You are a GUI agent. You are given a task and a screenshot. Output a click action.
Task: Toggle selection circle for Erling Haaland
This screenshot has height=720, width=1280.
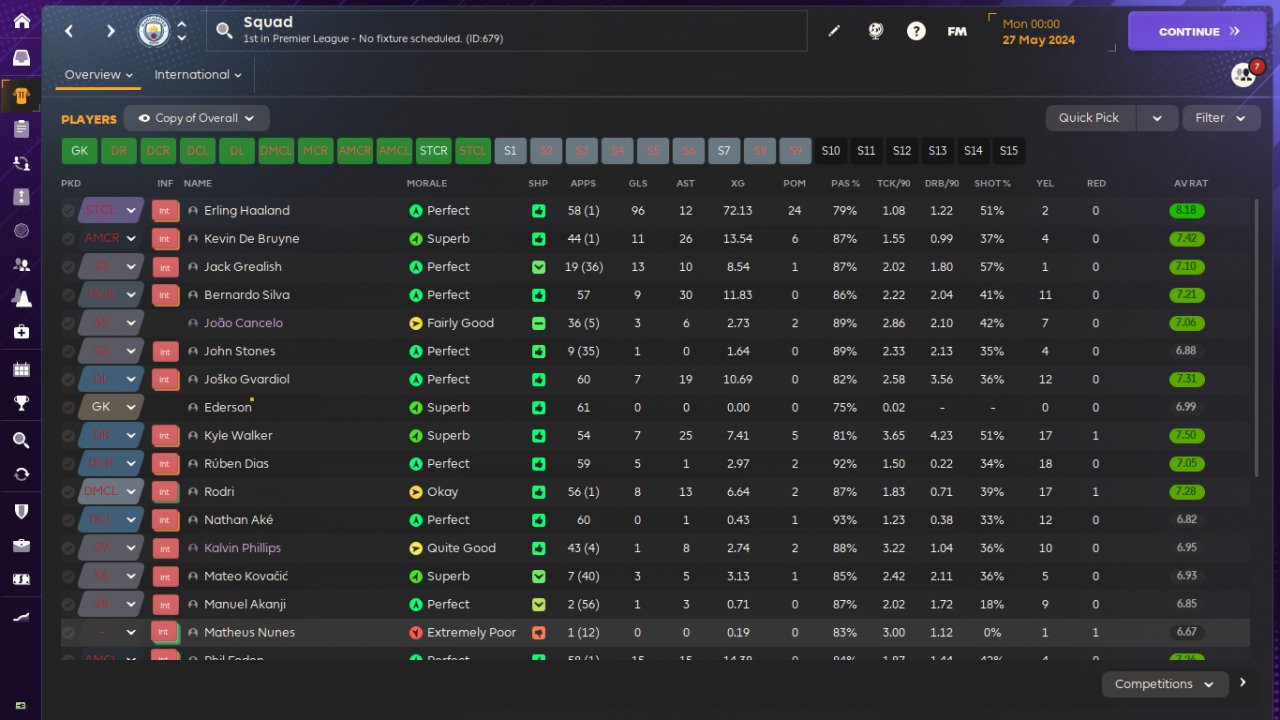pos(68,211)
